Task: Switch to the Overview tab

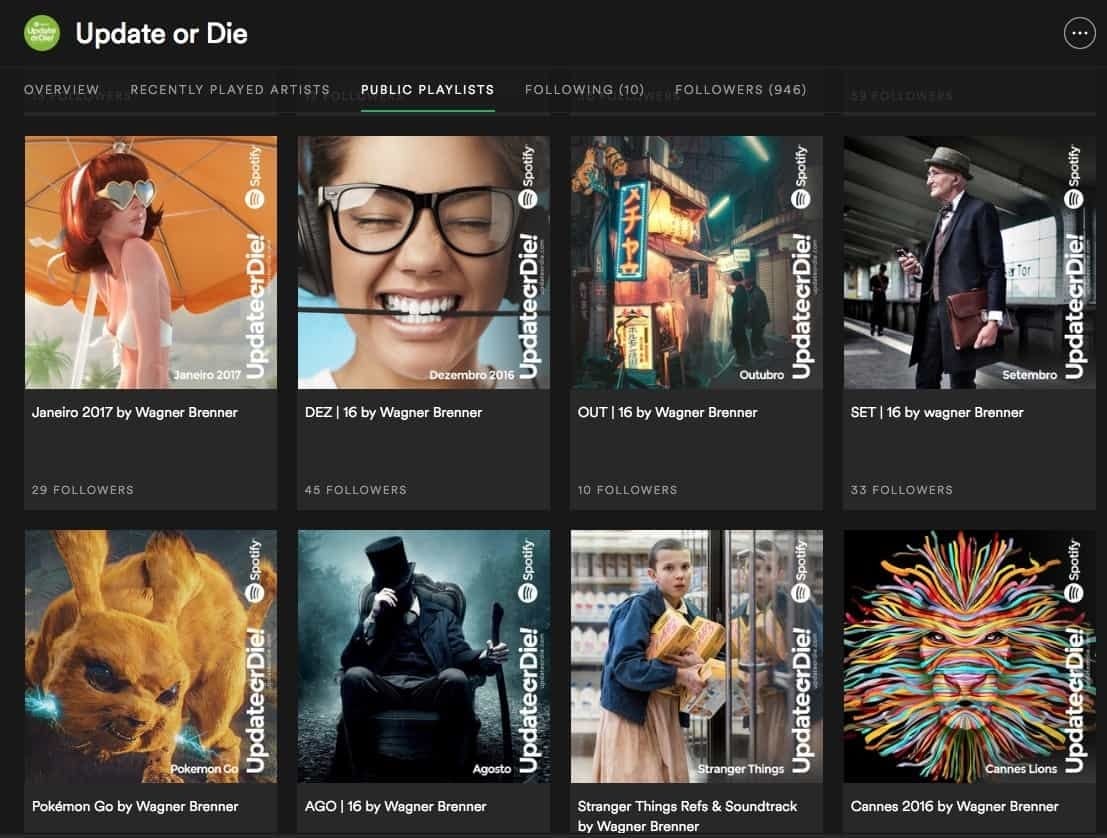Action: 61,90
